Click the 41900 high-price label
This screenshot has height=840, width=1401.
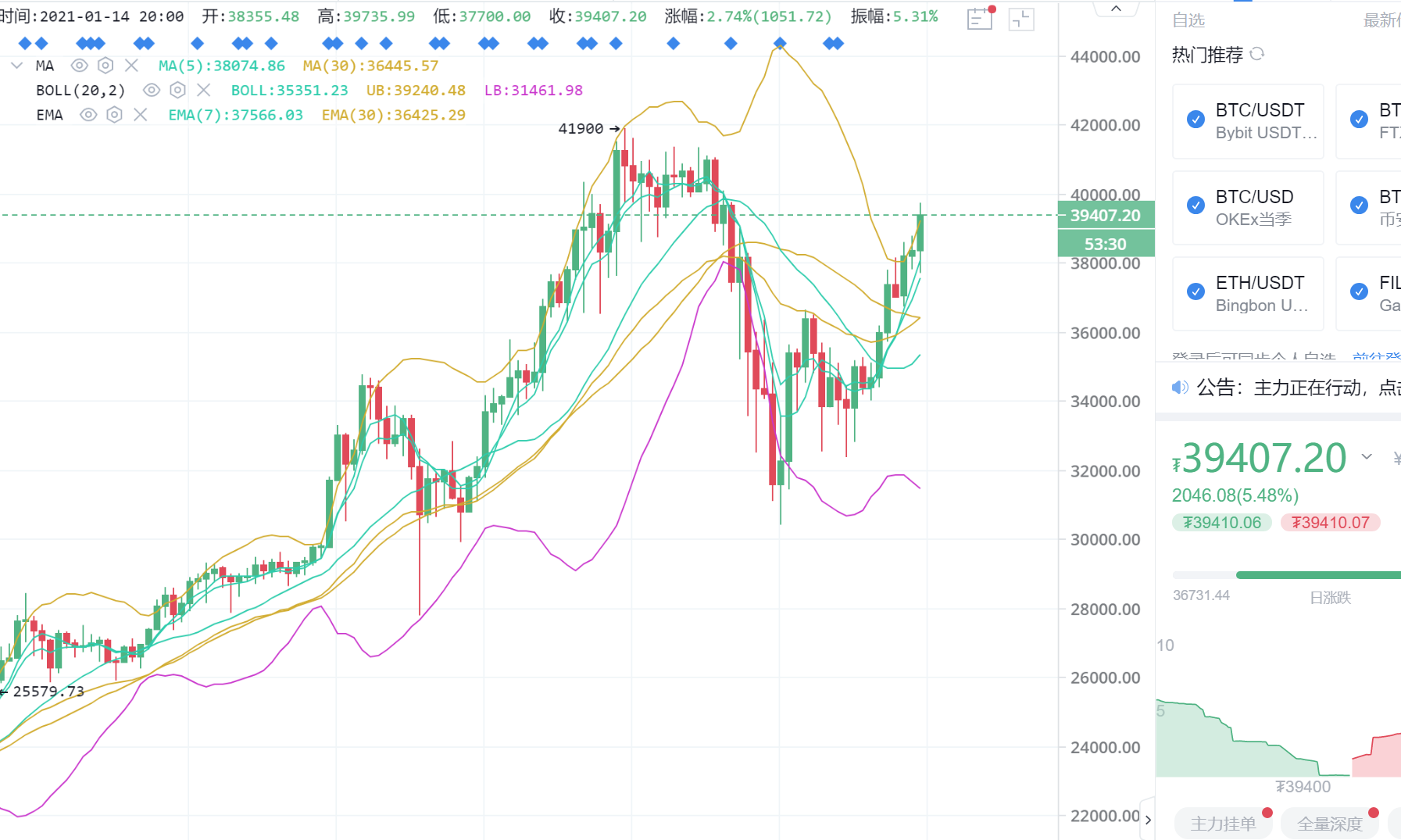[x=581, y=128]
